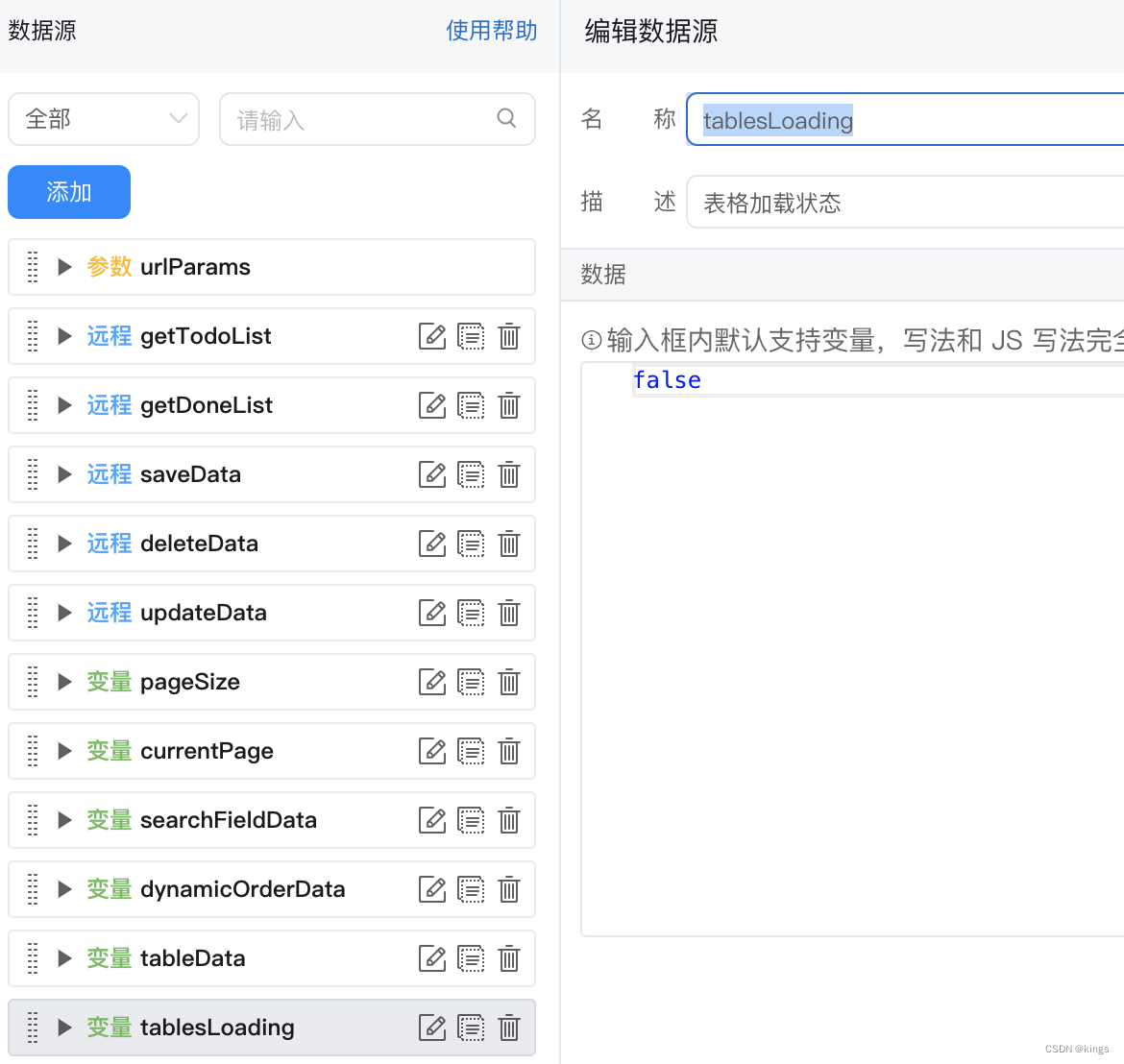Delete the tableData variable
1124x1064 pixels.
509,958
